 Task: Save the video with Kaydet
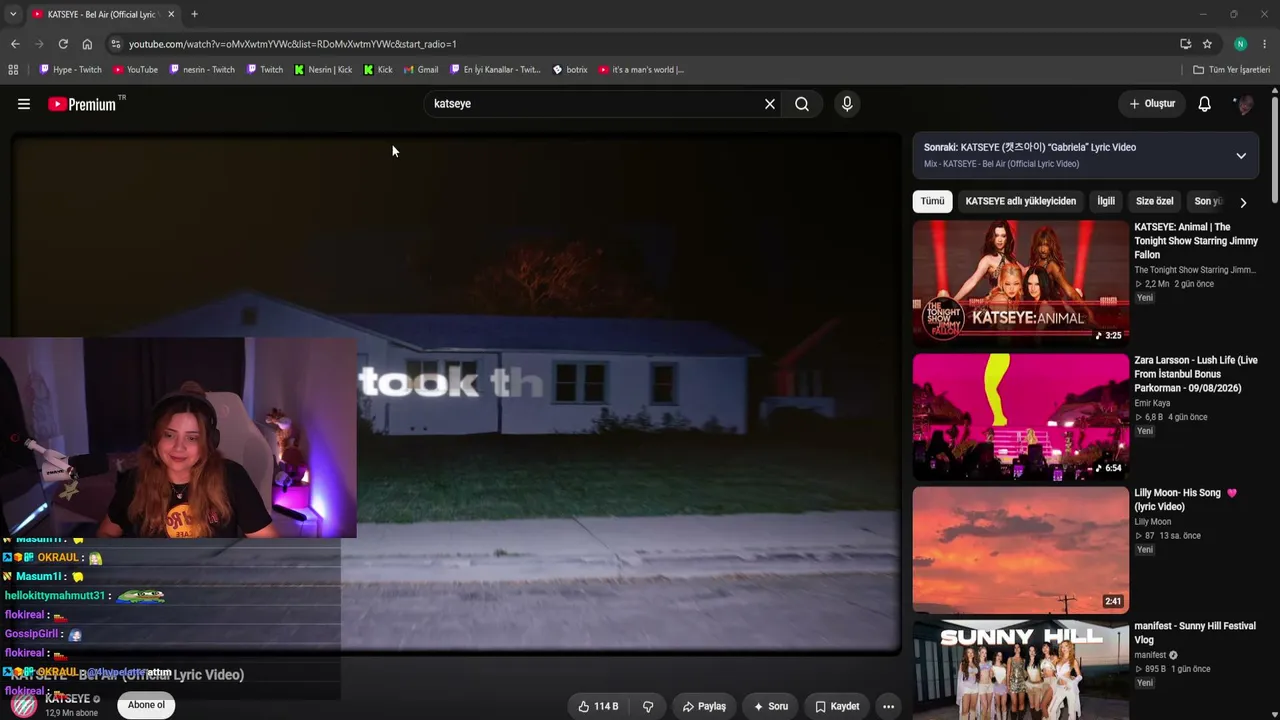pyautogui.click(x=837, y=706)
